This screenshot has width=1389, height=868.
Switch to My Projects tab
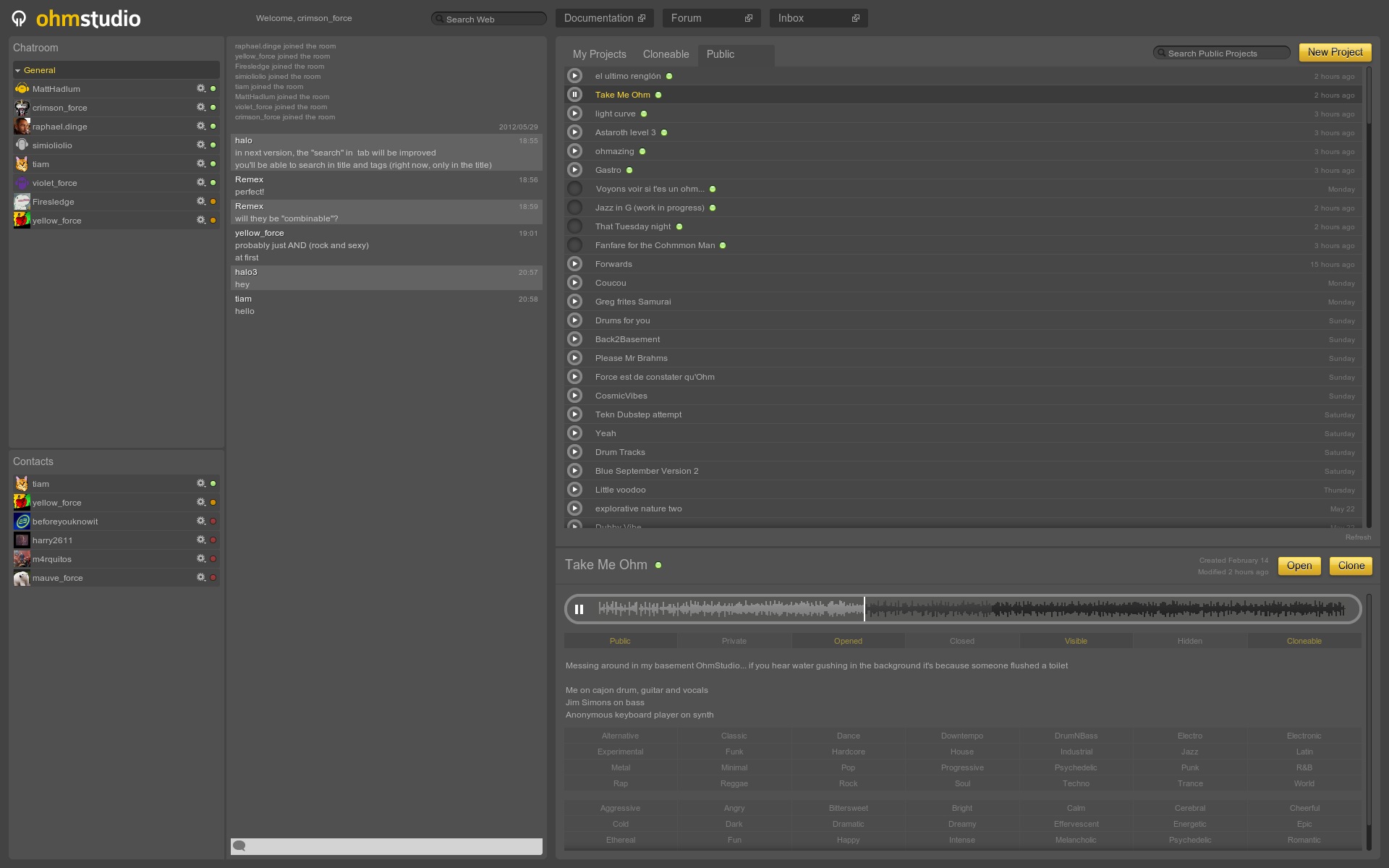[599, 54]
